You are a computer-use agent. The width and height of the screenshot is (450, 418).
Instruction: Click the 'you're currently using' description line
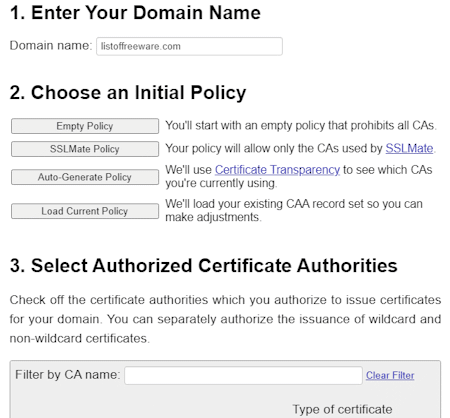coord(221,183)
